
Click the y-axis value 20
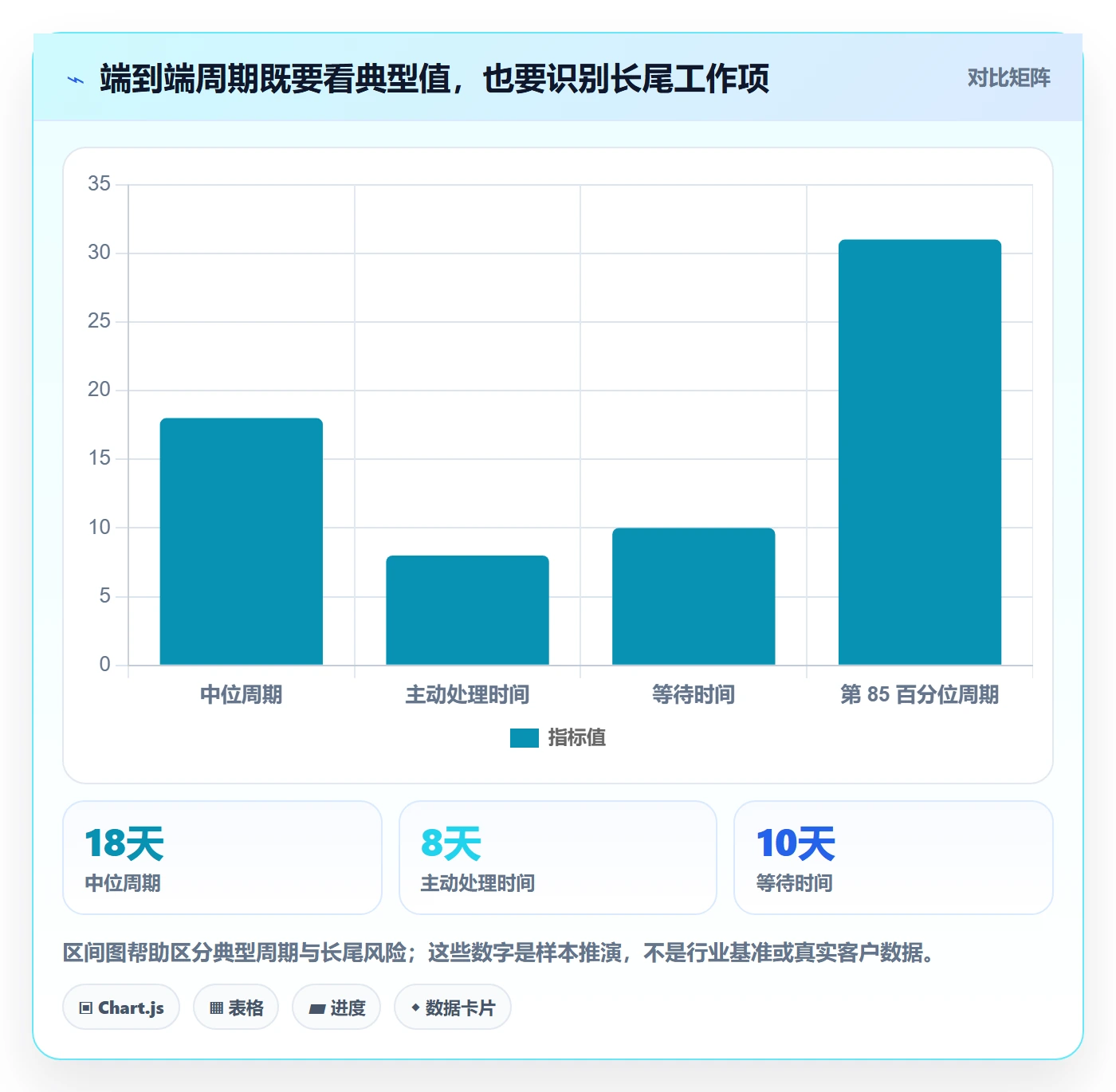[100, 390]
